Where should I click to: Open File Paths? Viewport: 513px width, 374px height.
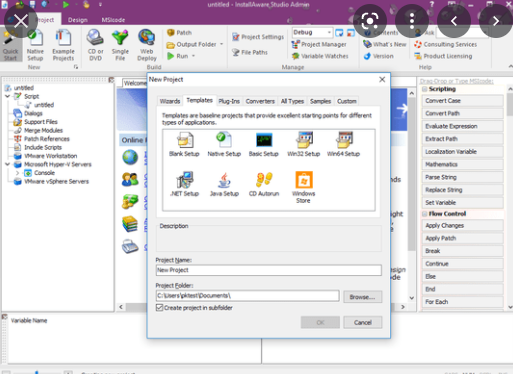(x=250, y=52)
